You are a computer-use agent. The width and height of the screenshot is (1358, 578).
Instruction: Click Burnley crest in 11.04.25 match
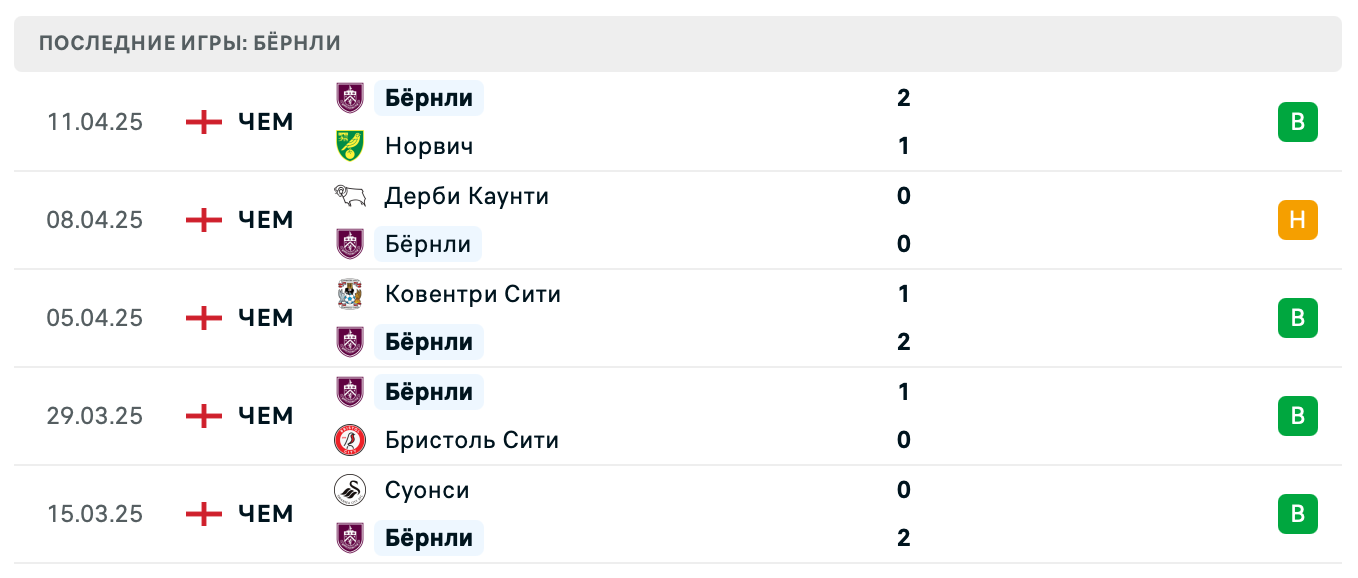tap(350, 98)
